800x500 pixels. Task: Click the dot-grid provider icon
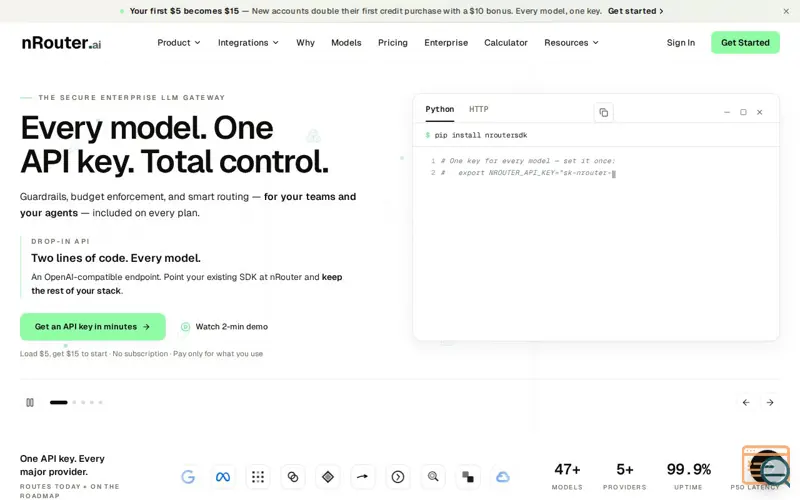[x=258, y=477]
